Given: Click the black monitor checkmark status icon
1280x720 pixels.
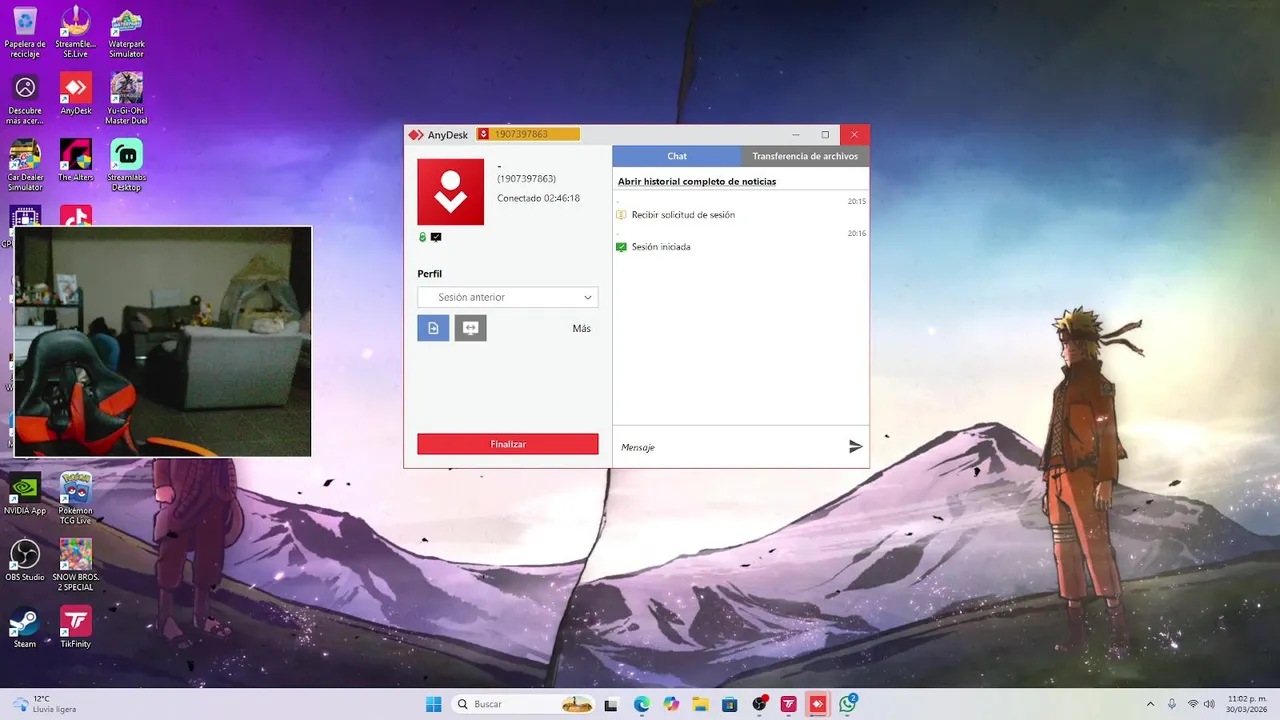Looking at the screenshot, I should tap(436, 237).
